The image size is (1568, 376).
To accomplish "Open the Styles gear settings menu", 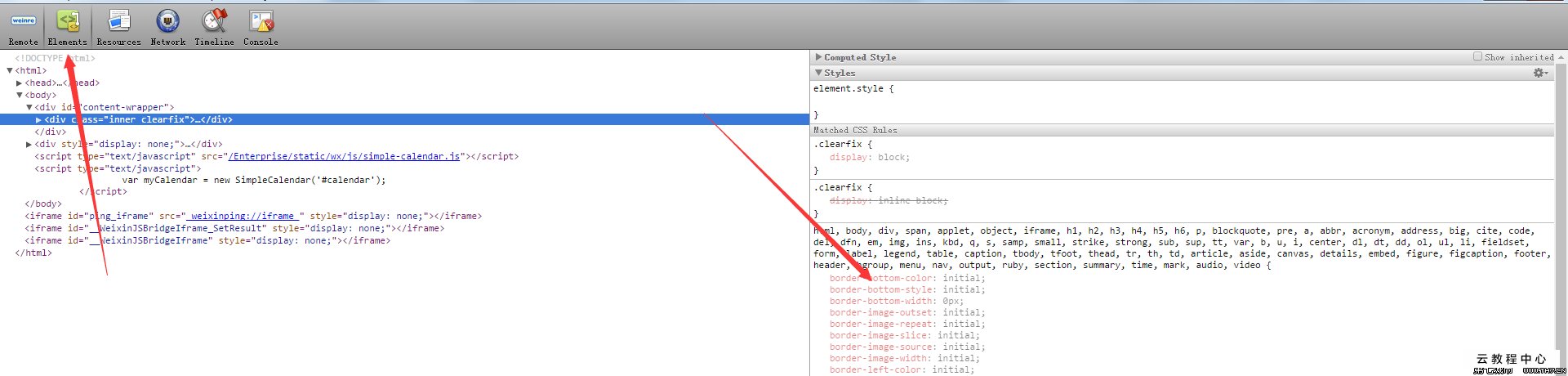I will coord(1540,73).
